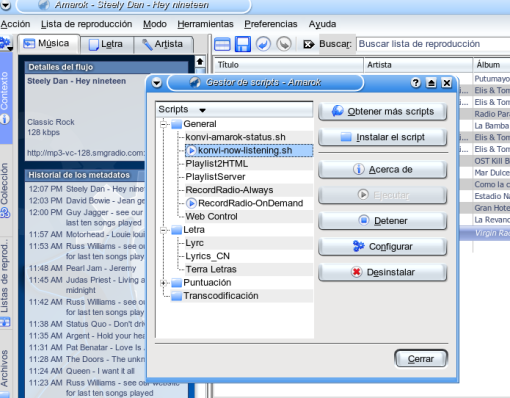Select konvi-amarok-status.sh script
Viewport: 510px width, 398px height.
pyautogui.click(x=235, y=137)
